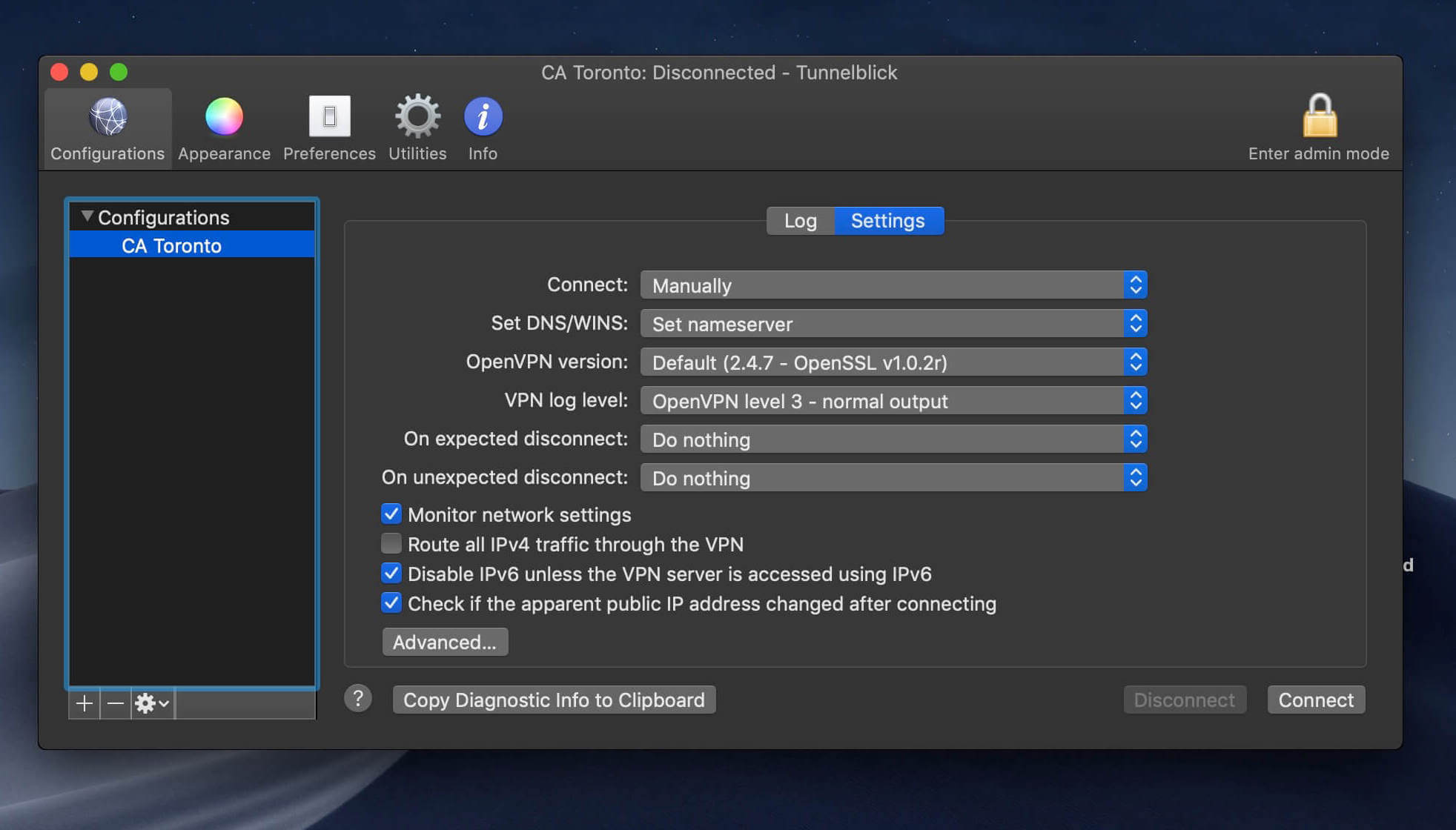
Task: Click the red close window button
Action: tap(59, 72)
